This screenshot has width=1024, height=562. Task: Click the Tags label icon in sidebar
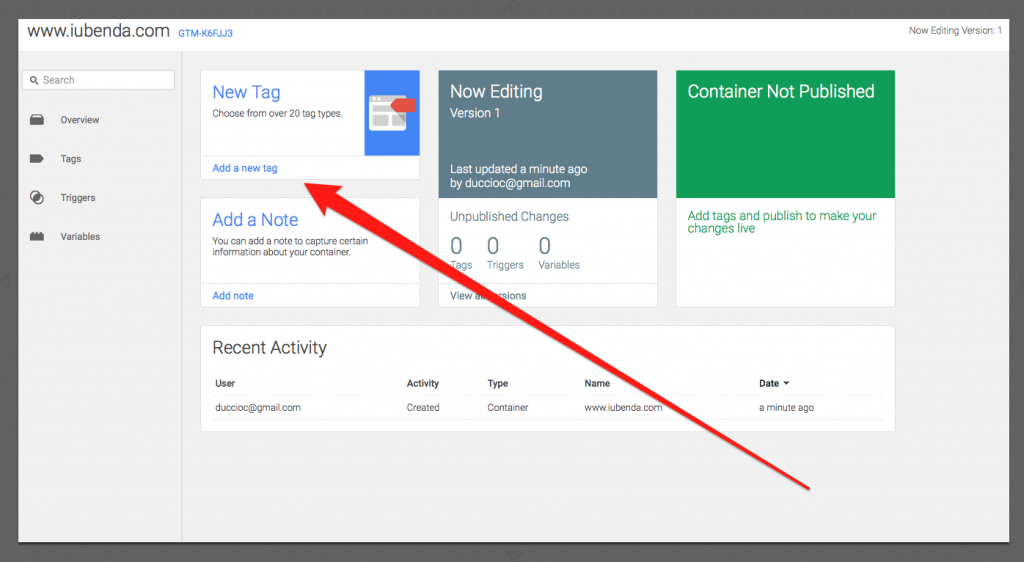[37, 159]
